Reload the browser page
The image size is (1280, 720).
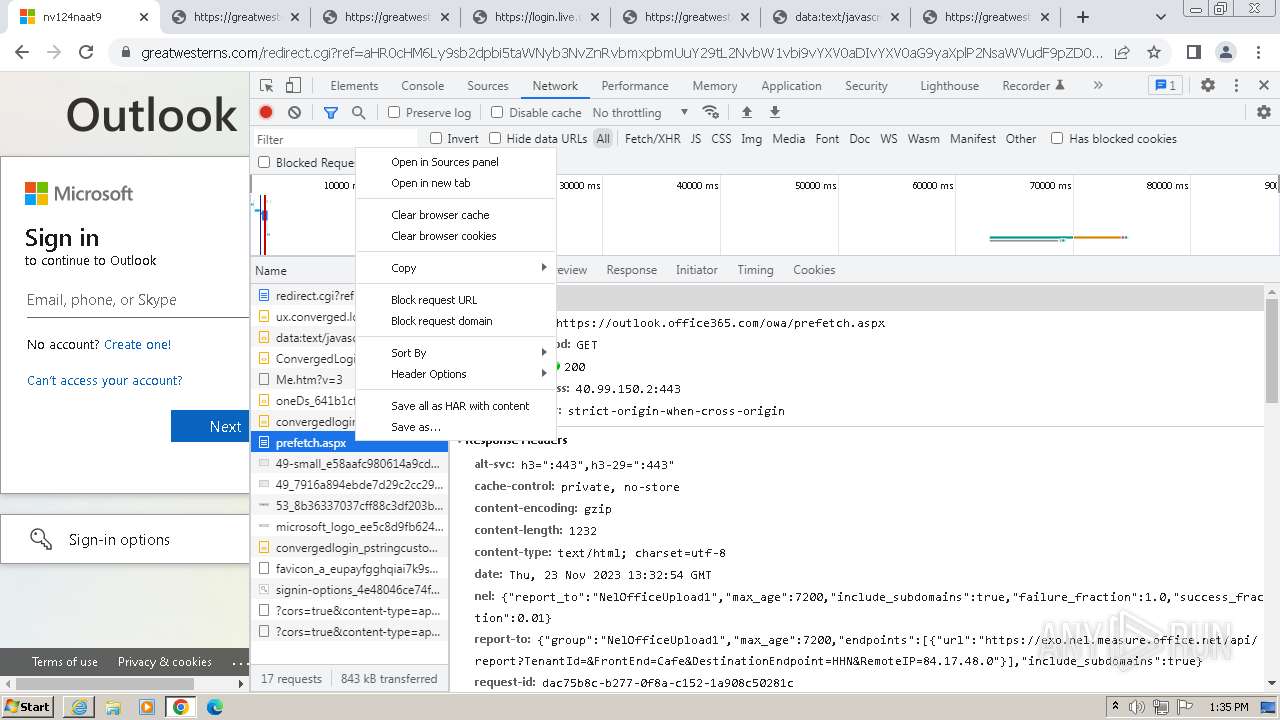click(x=86, y=53)
